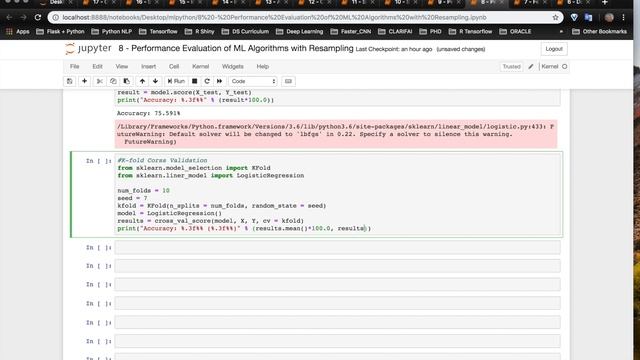
Task: Rename notebook via its title
Action: (236, 48)
